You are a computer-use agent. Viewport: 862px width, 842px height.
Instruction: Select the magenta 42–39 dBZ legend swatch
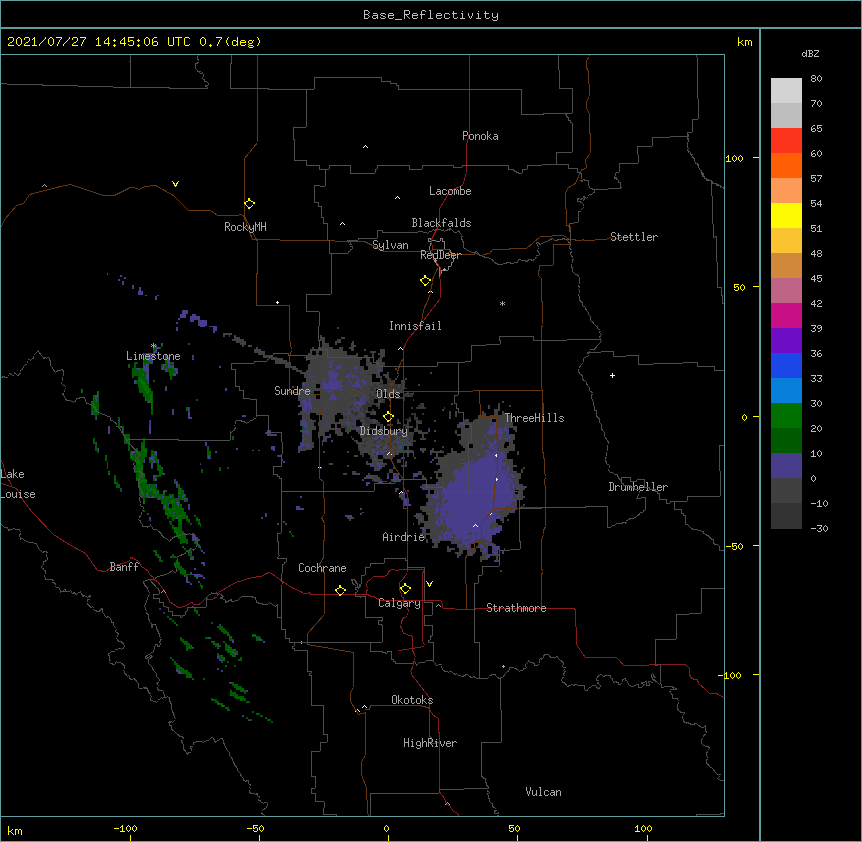786,315
